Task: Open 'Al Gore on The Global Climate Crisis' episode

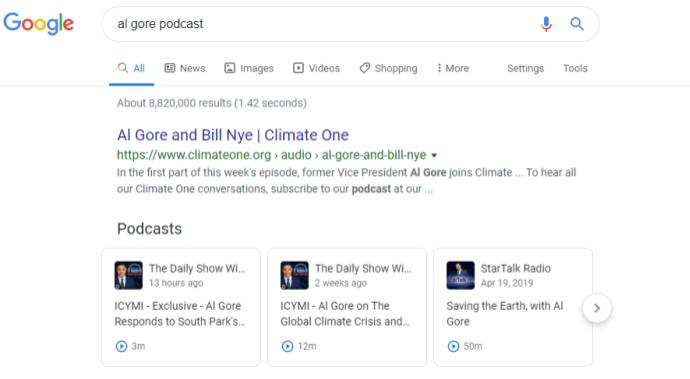Action: pos(345,314)
